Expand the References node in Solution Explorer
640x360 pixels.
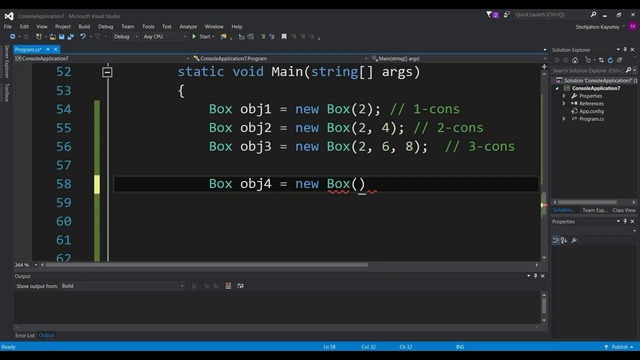[564, 103]
